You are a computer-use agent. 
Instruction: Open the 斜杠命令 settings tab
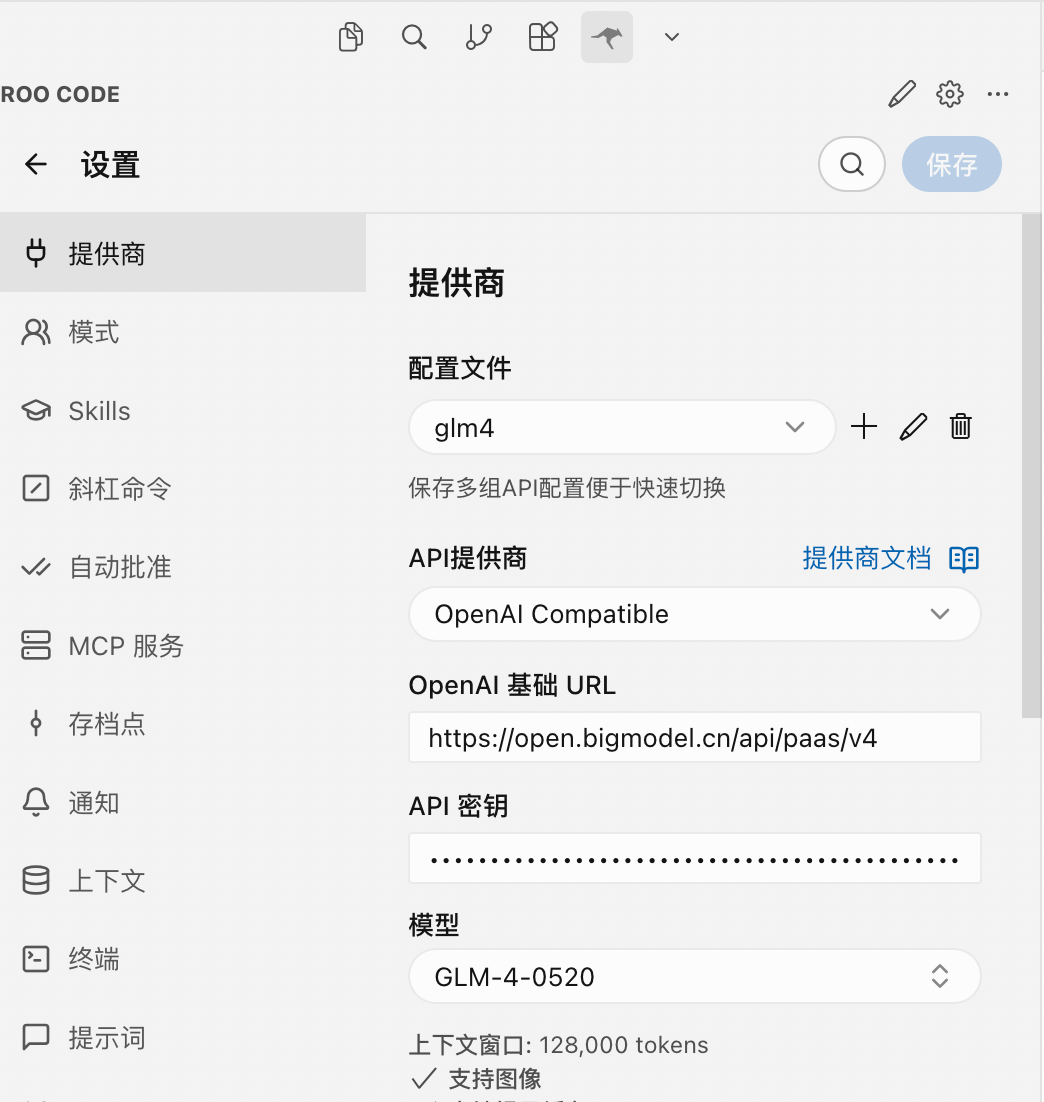183,488
